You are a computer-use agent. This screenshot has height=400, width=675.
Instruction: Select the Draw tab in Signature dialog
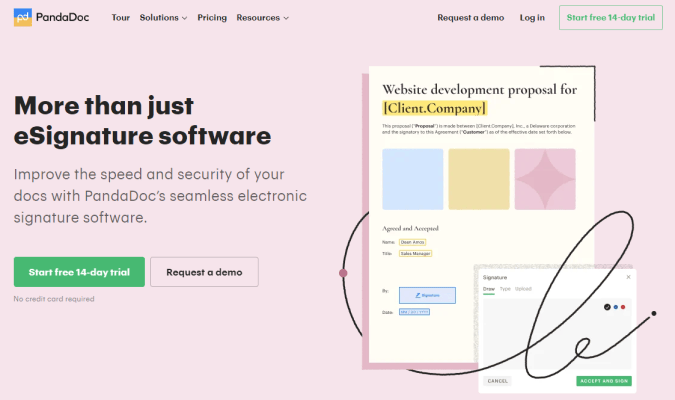[x=489, y=289]
